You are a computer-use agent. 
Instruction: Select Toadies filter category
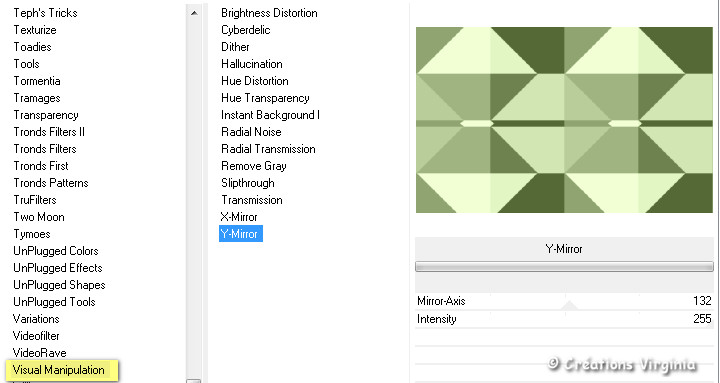click(32, 47)
